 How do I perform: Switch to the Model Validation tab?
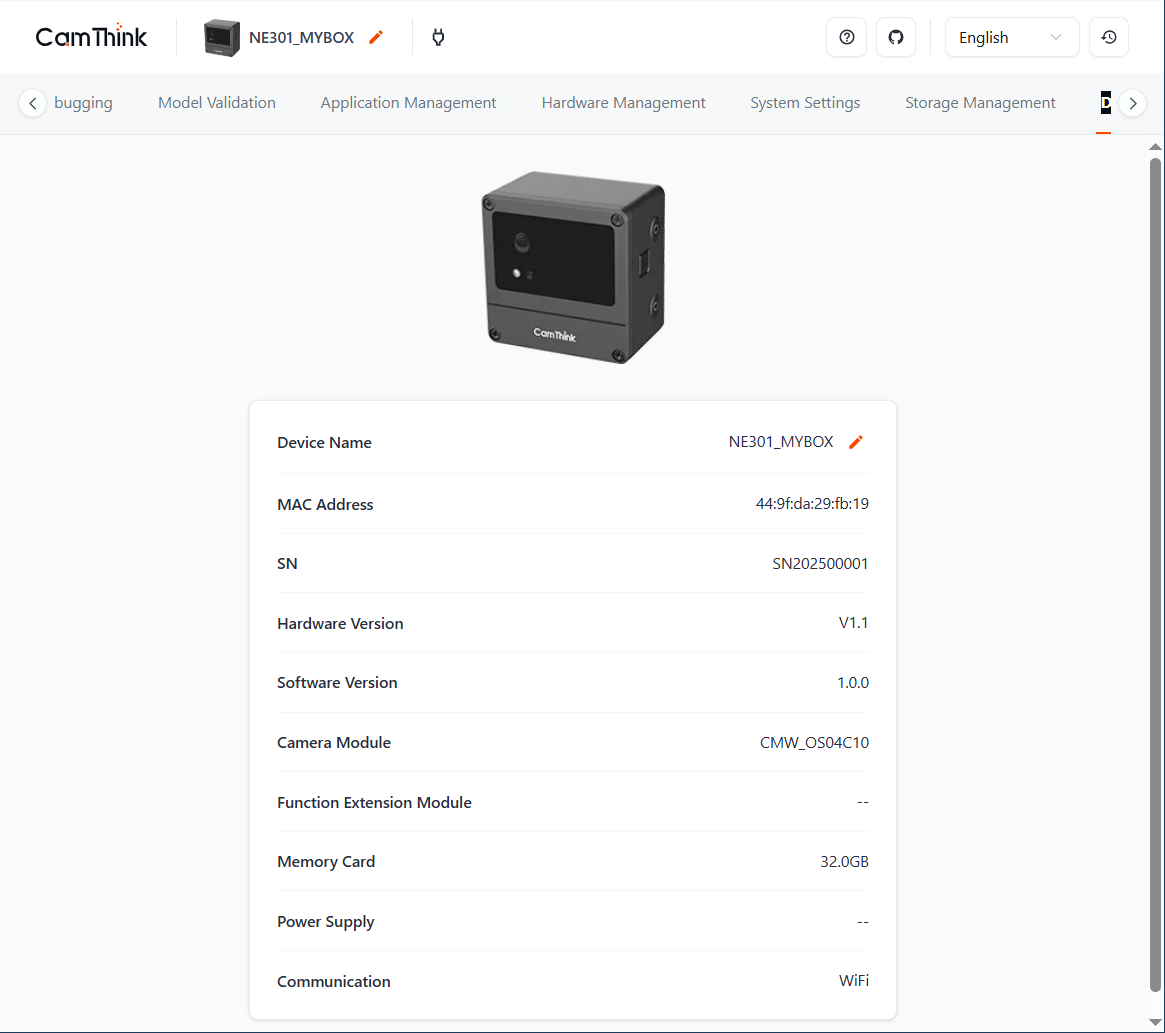pos(217,103)
